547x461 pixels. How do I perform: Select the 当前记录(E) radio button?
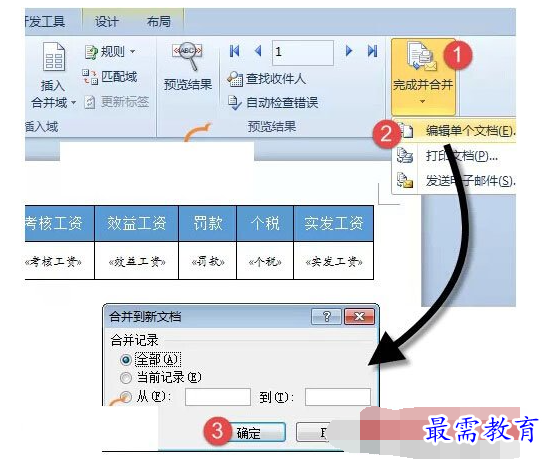tap(126, 378)
